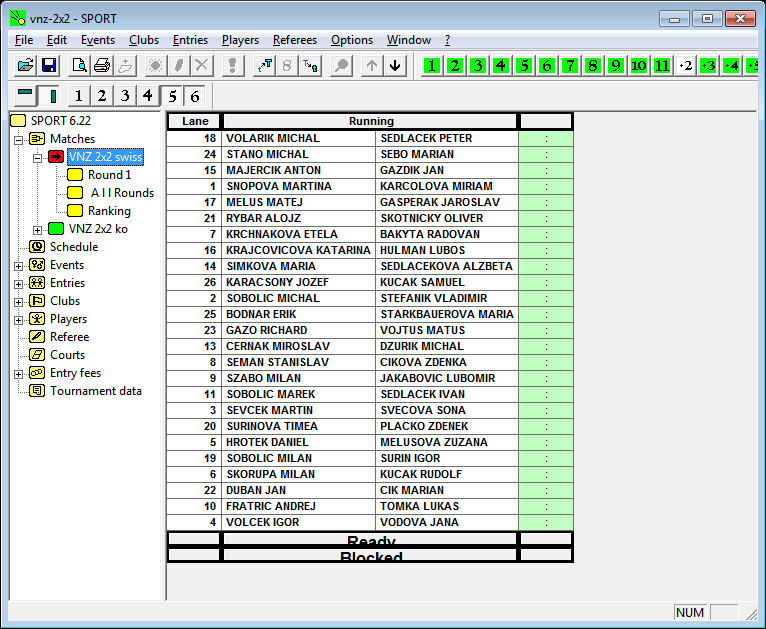Click the Save floppy disk icon
Screen dimensions: 766x629
point(49,66)
